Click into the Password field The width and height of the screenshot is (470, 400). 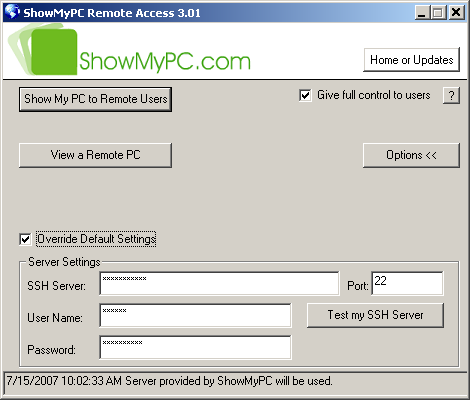(195, 347)
